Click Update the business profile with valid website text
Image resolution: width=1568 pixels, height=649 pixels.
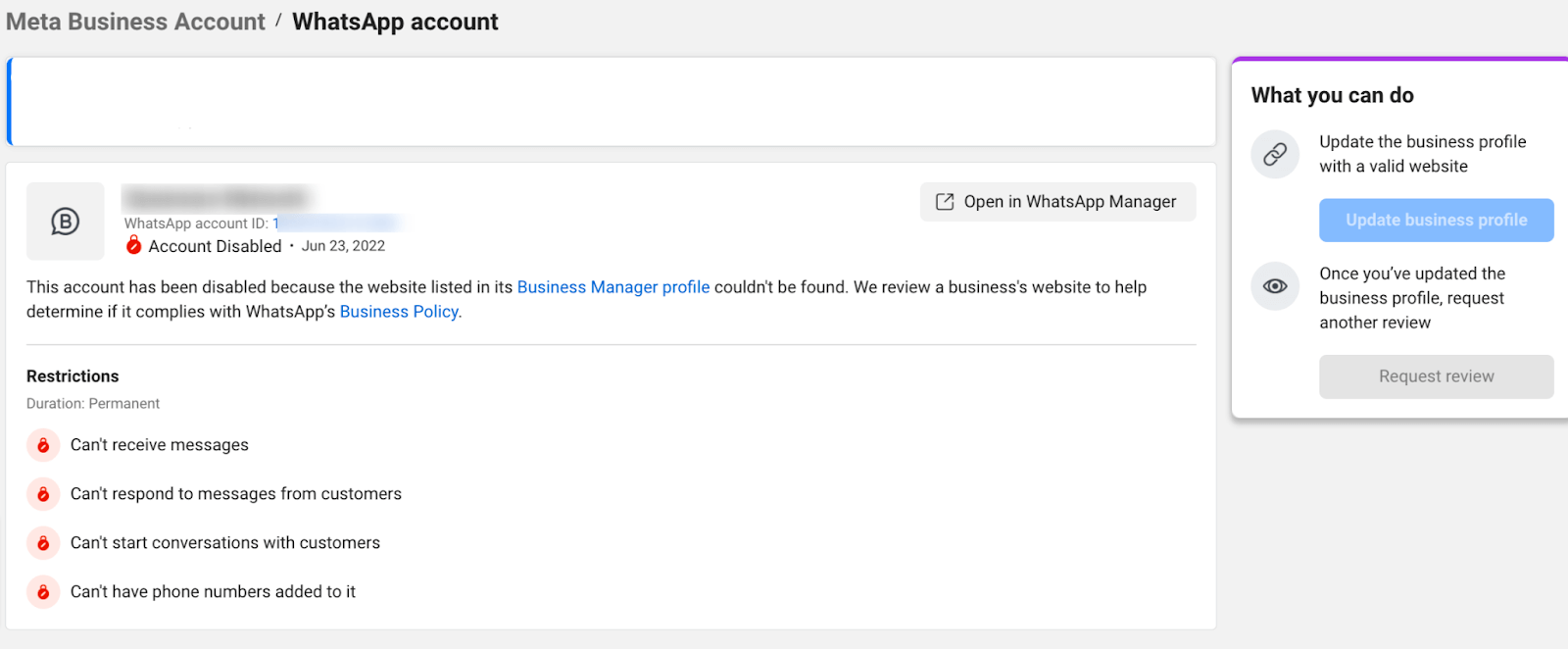[1423, 154]
